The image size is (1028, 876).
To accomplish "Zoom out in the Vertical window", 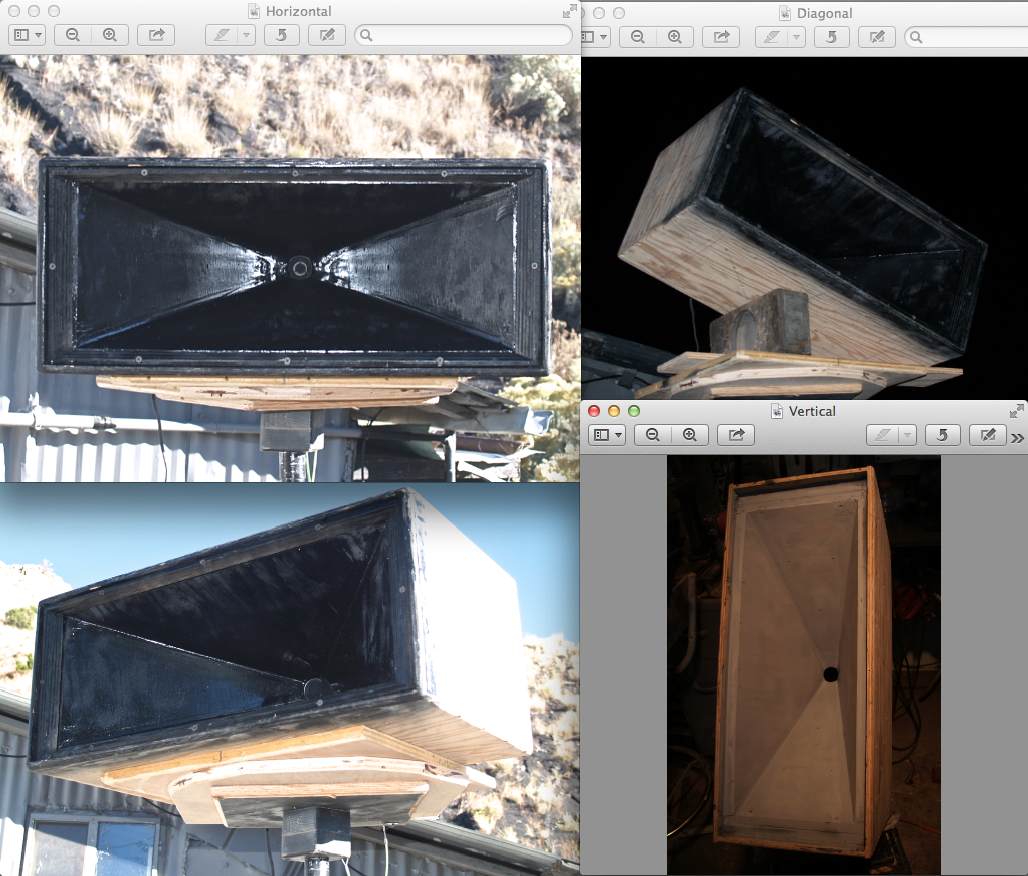I will [652, 435].
